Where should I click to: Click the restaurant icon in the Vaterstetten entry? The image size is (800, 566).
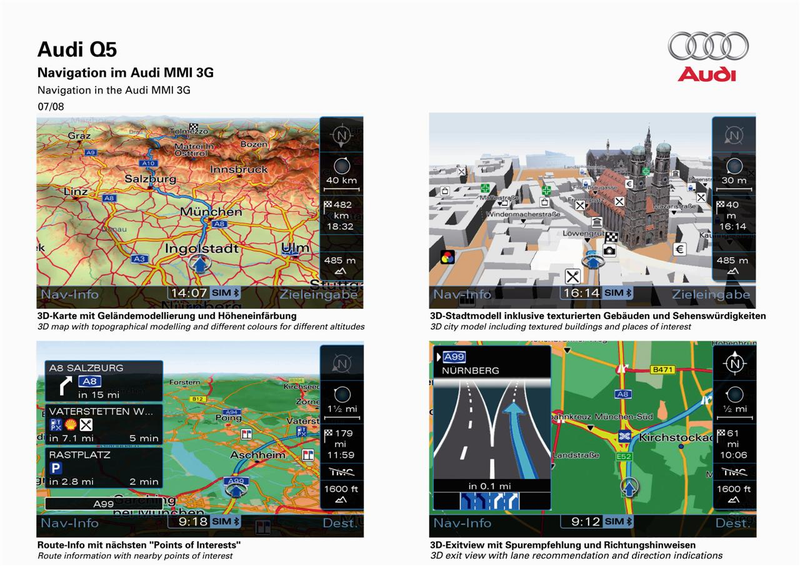tap(86, 425)
